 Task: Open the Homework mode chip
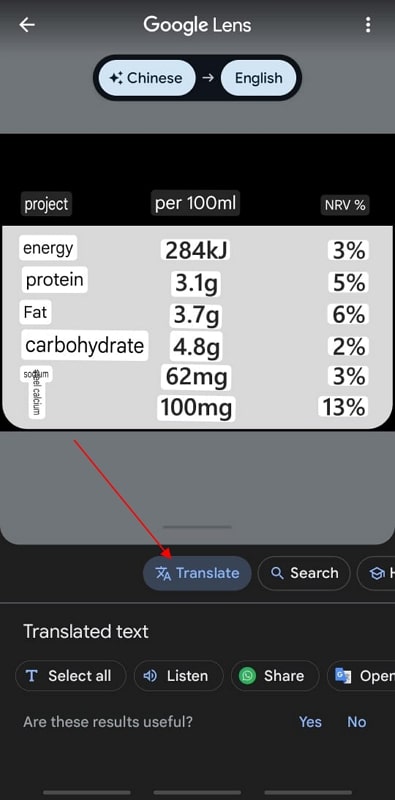[376, 573]
